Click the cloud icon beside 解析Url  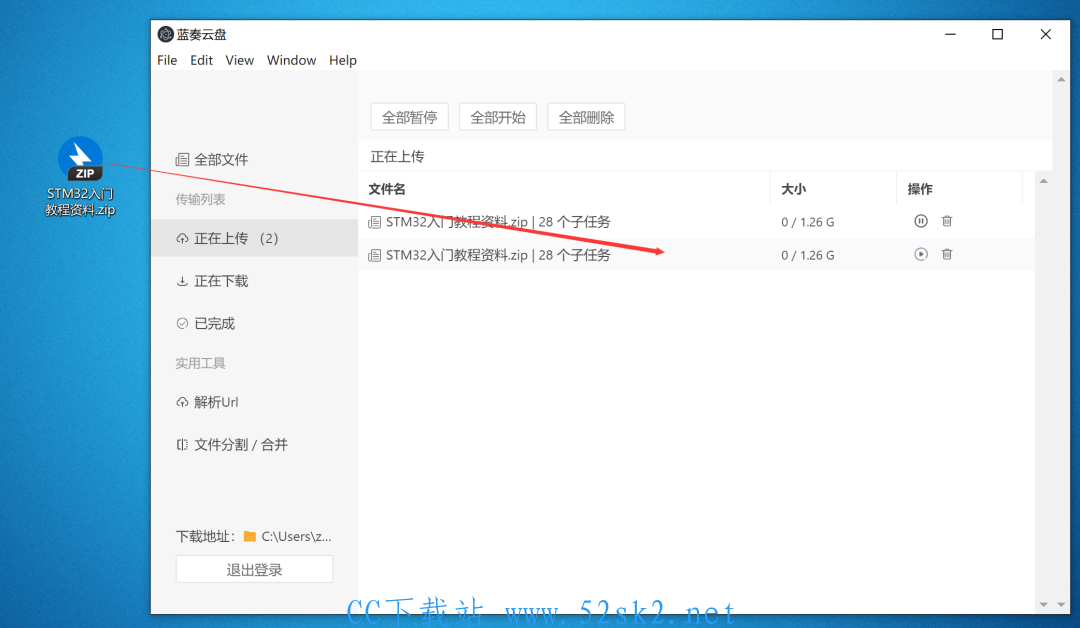182,402
